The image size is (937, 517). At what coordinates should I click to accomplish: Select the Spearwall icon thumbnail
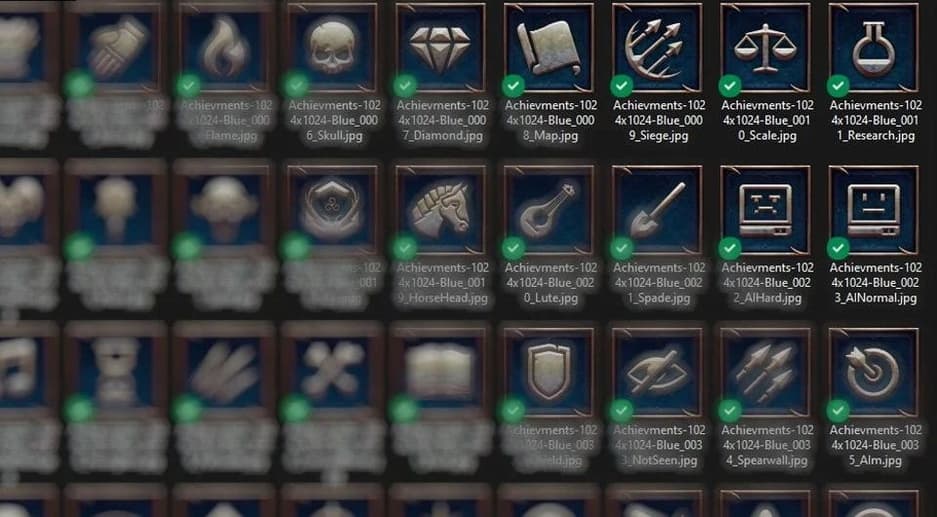pos(765,373)
